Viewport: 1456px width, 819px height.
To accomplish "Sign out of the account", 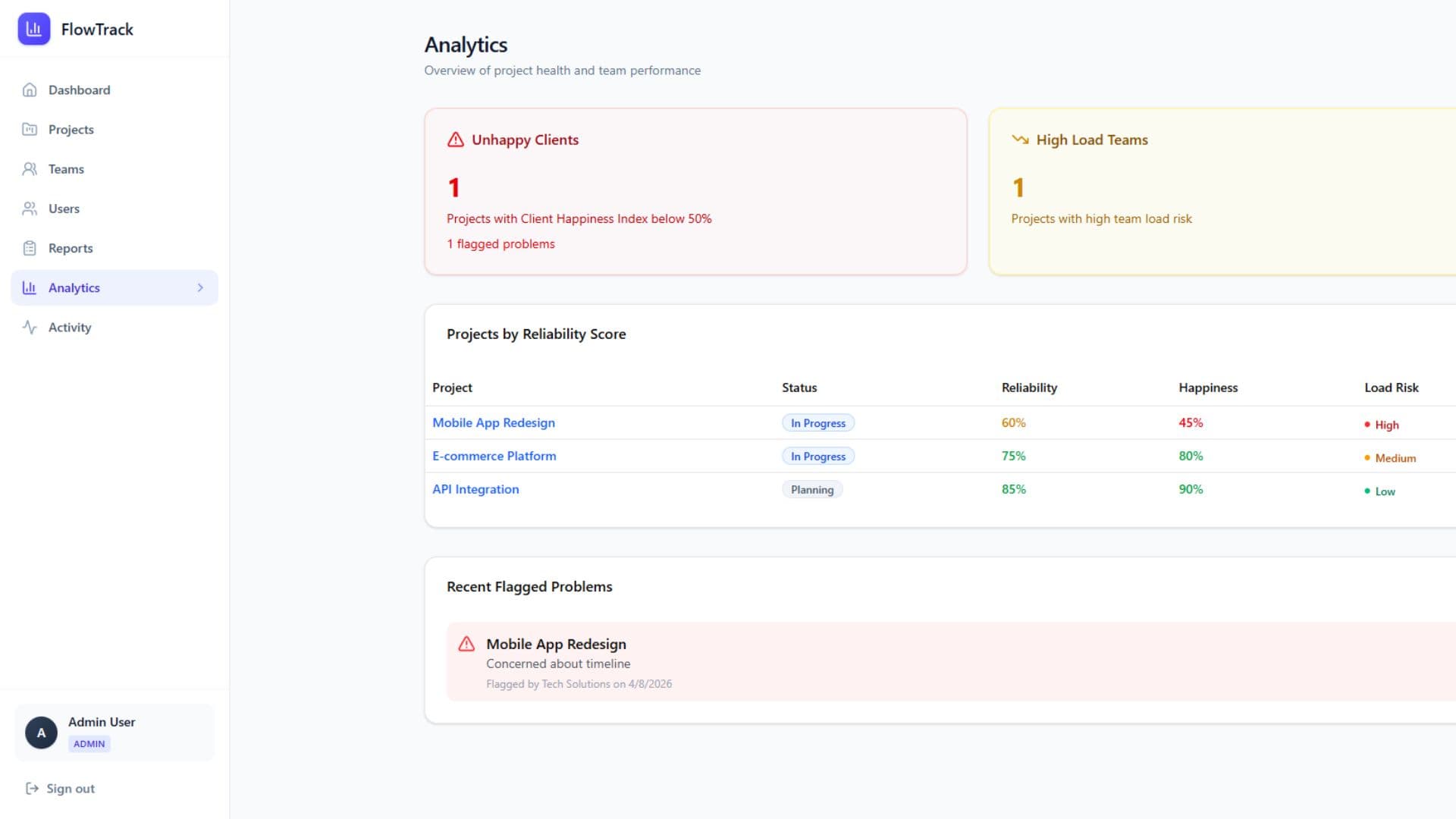I will pos(61,789).
